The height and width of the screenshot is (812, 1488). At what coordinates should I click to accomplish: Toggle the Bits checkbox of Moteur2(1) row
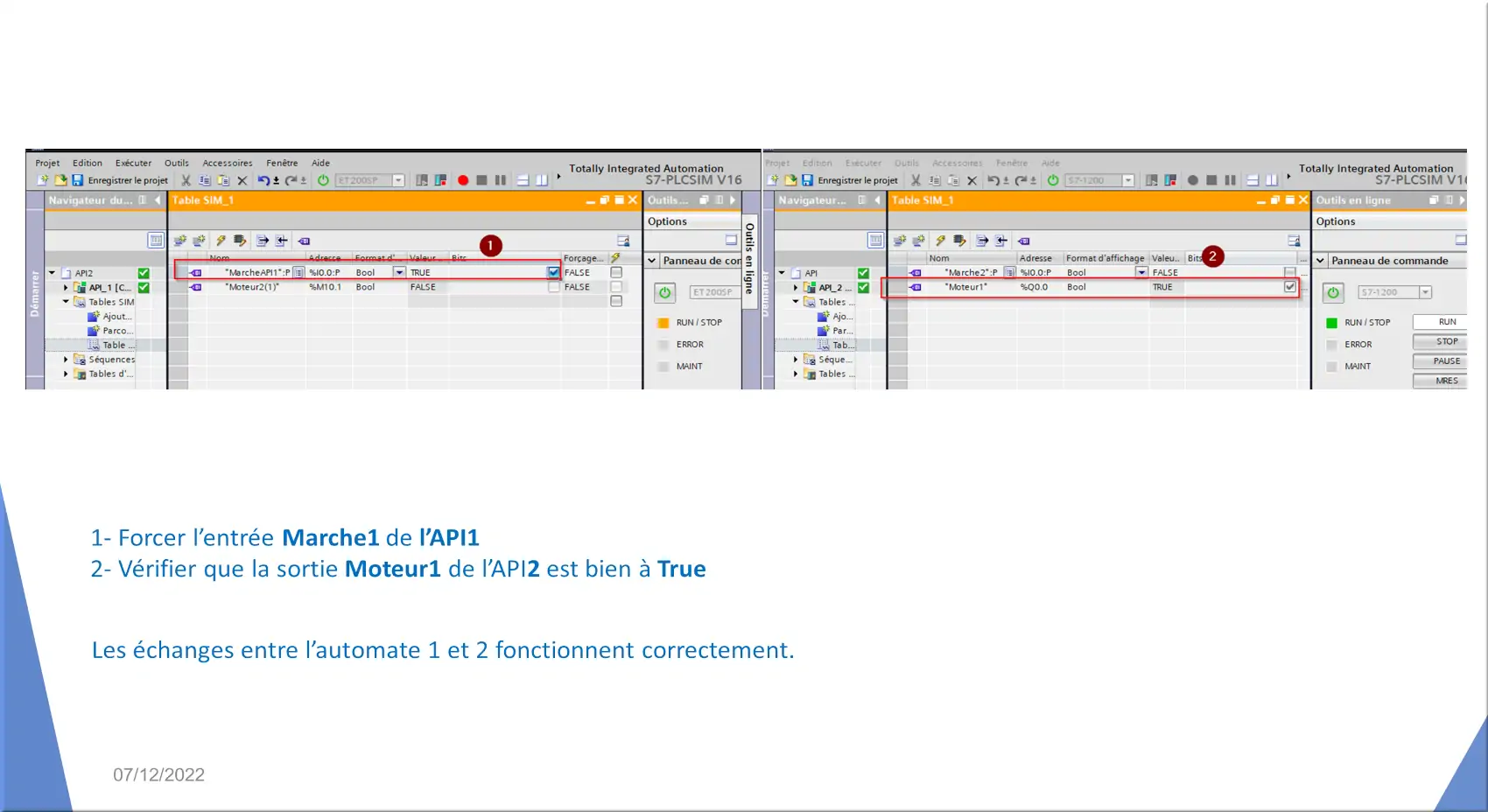(x=553, y=287)
